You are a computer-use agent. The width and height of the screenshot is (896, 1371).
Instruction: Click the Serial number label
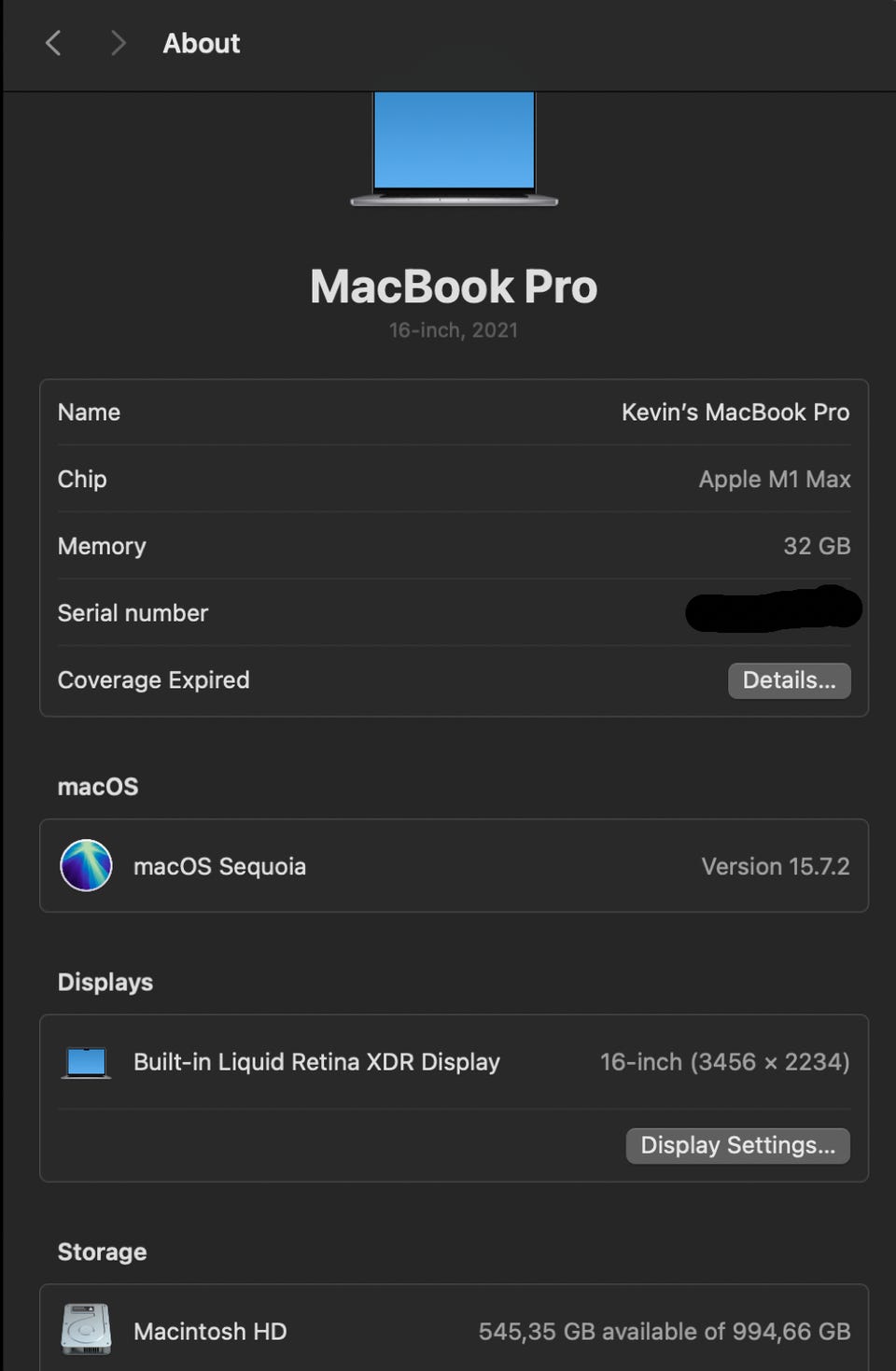click(x=133, y=613)
